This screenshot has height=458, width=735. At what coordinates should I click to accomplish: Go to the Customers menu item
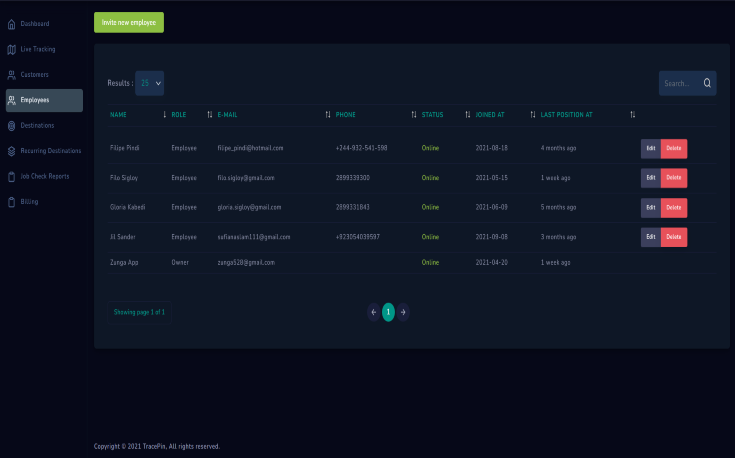tap(34, 75)
